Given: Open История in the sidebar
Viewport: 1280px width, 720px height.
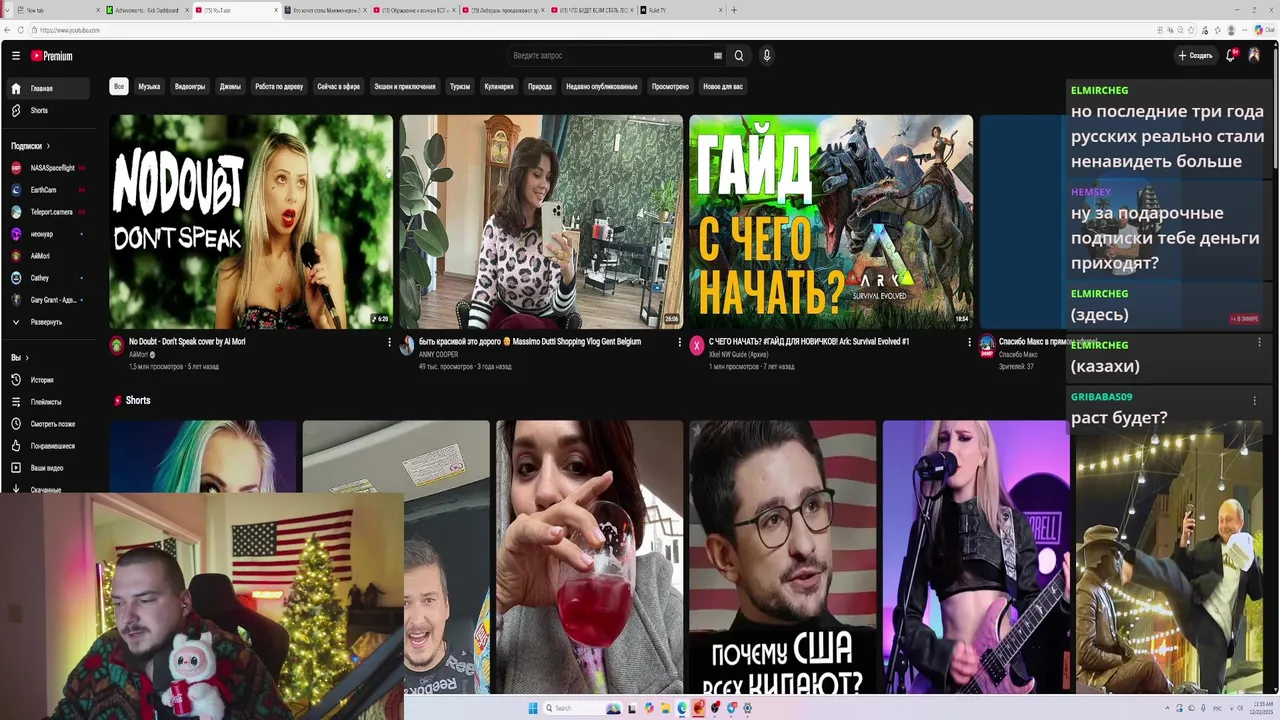Looking at the screenshot, I should pos(50,380).
